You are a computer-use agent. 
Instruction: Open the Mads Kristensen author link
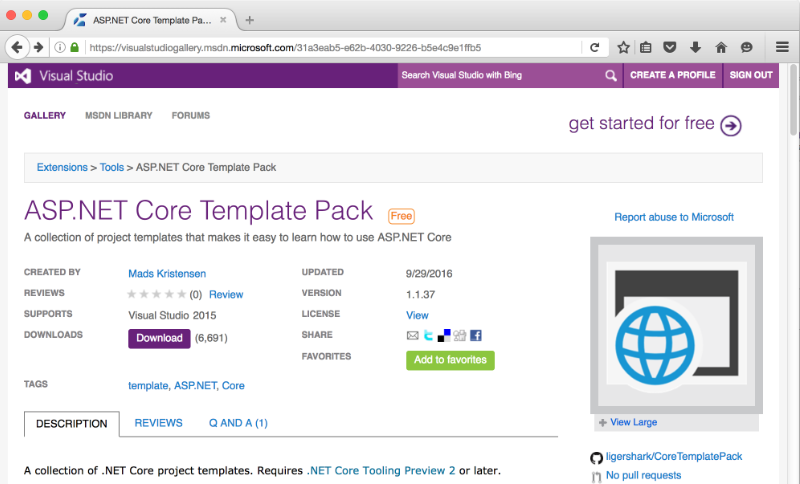tap(167, 273)
